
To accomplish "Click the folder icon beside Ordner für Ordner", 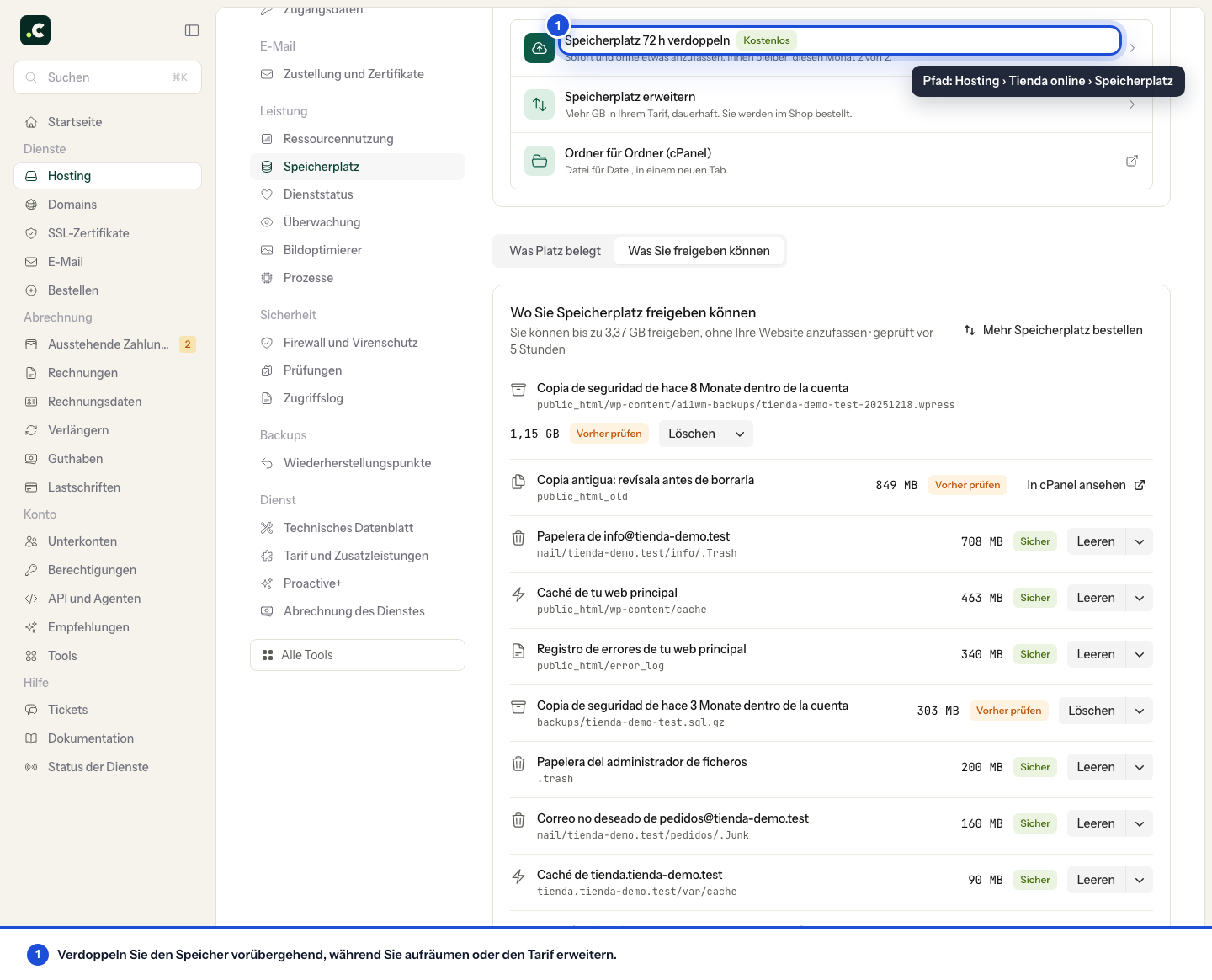I will point(540,161).
